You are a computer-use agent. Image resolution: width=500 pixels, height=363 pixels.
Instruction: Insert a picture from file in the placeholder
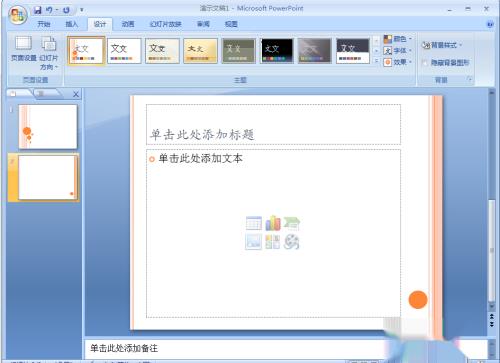pos(253,242)
